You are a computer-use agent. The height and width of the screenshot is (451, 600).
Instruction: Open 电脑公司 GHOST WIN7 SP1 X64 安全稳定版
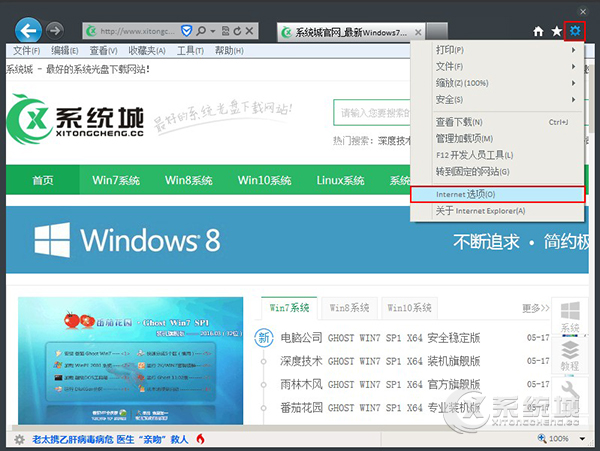coord(380,338)
